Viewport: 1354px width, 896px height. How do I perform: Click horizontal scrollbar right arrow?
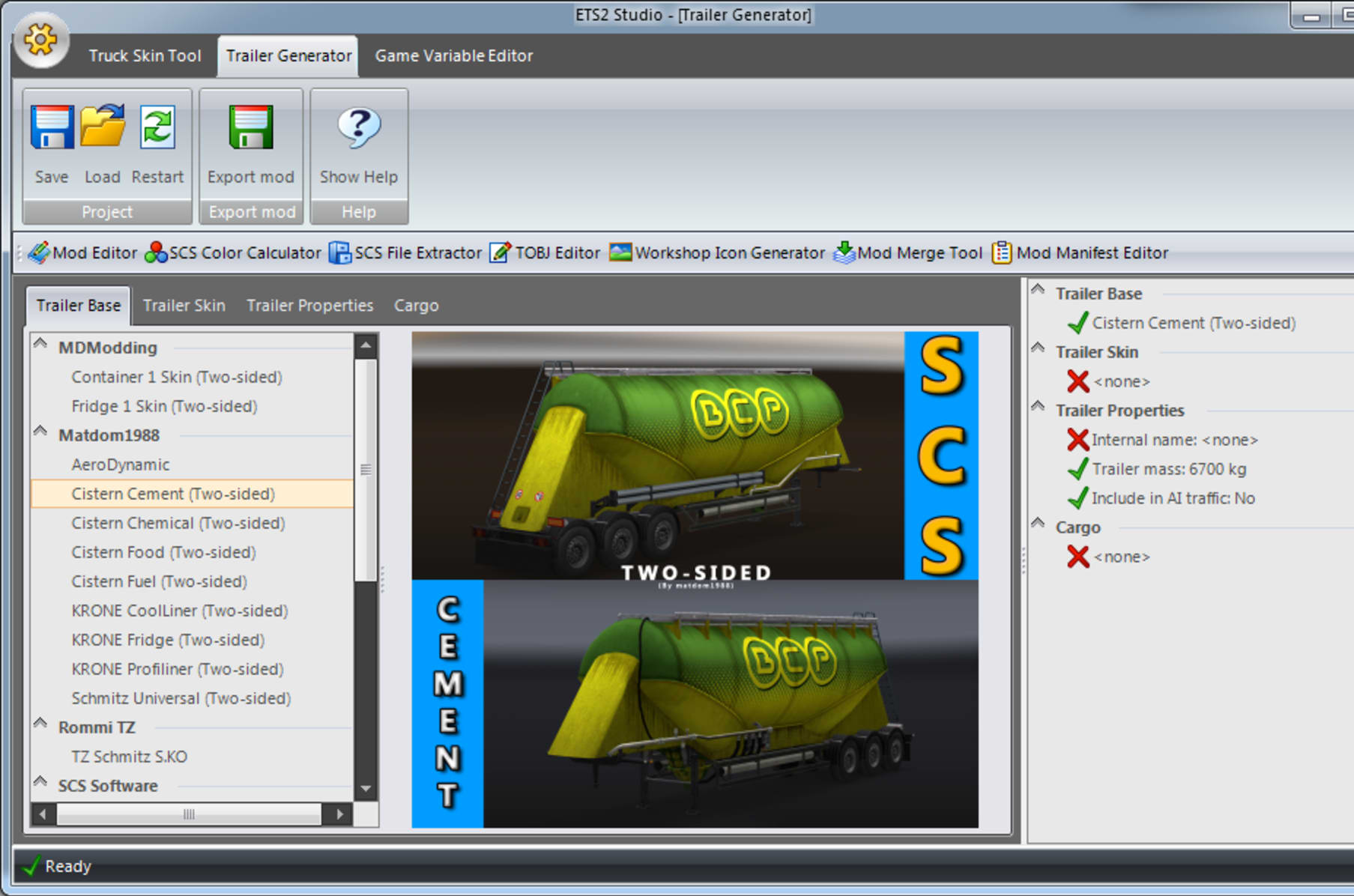pos(339,814)
